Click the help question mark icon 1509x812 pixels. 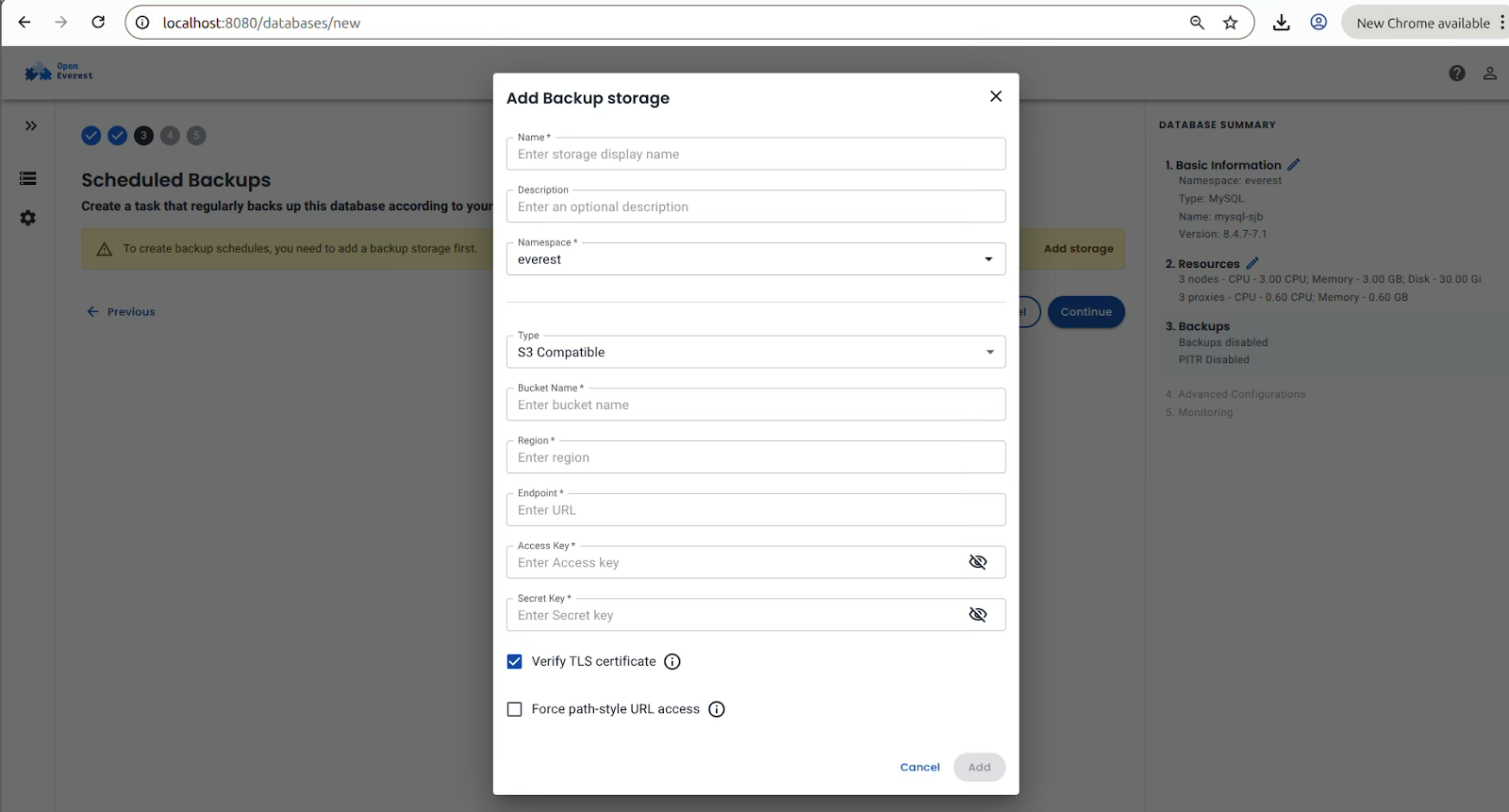click(1457, 74)
